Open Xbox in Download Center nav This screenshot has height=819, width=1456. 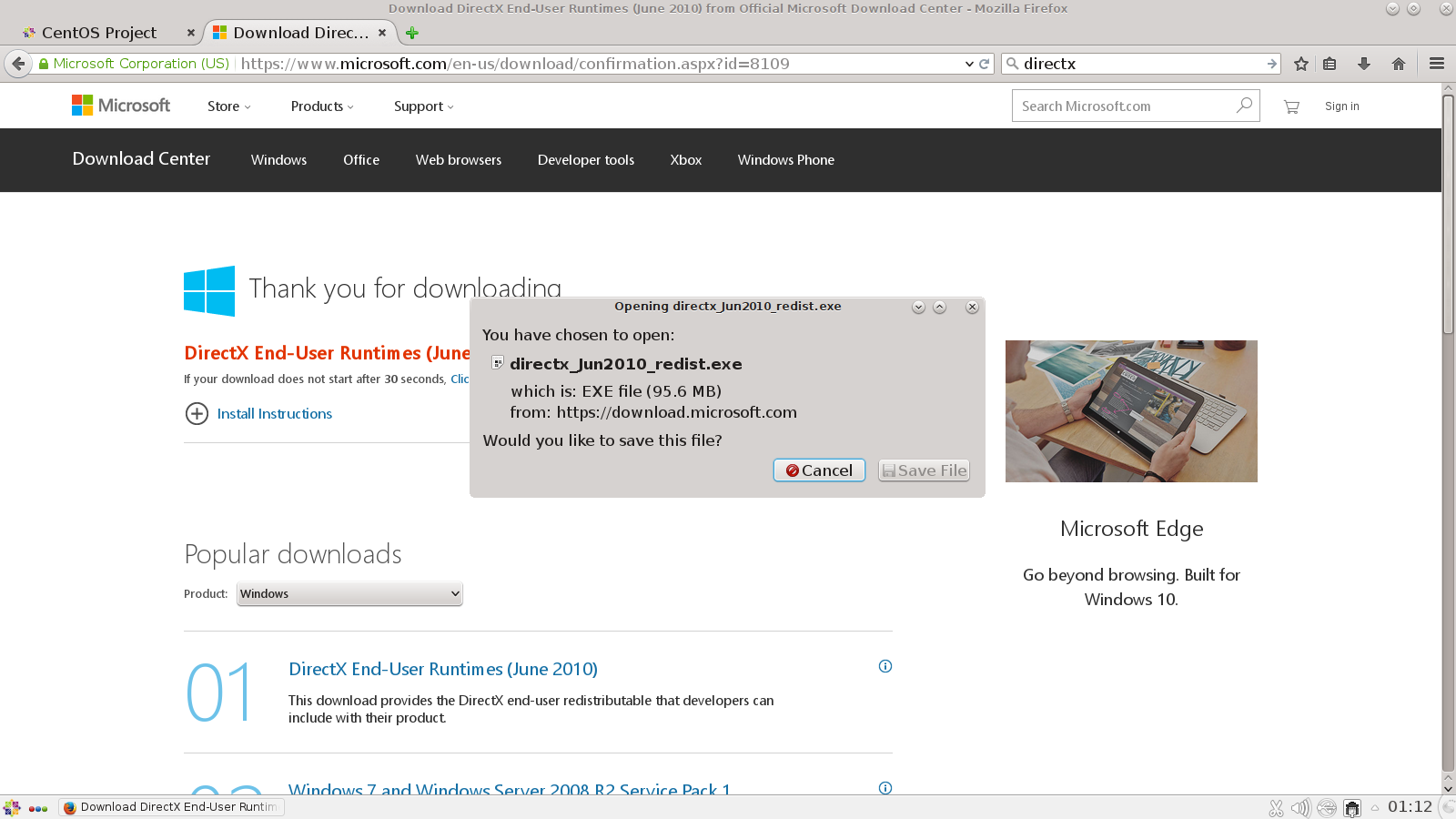coord(686,160)
